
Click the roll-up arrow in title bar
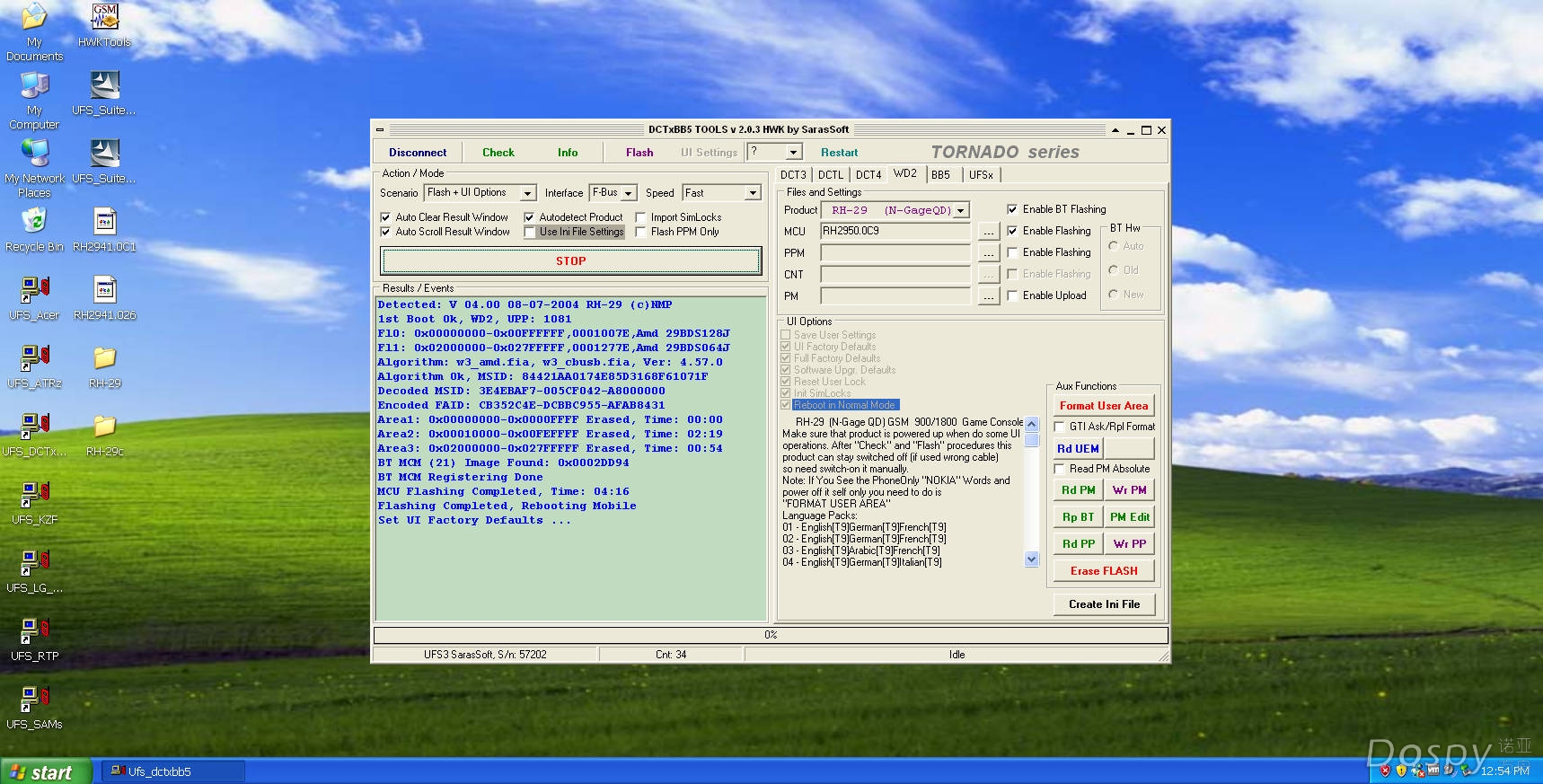click(1115, 130)
